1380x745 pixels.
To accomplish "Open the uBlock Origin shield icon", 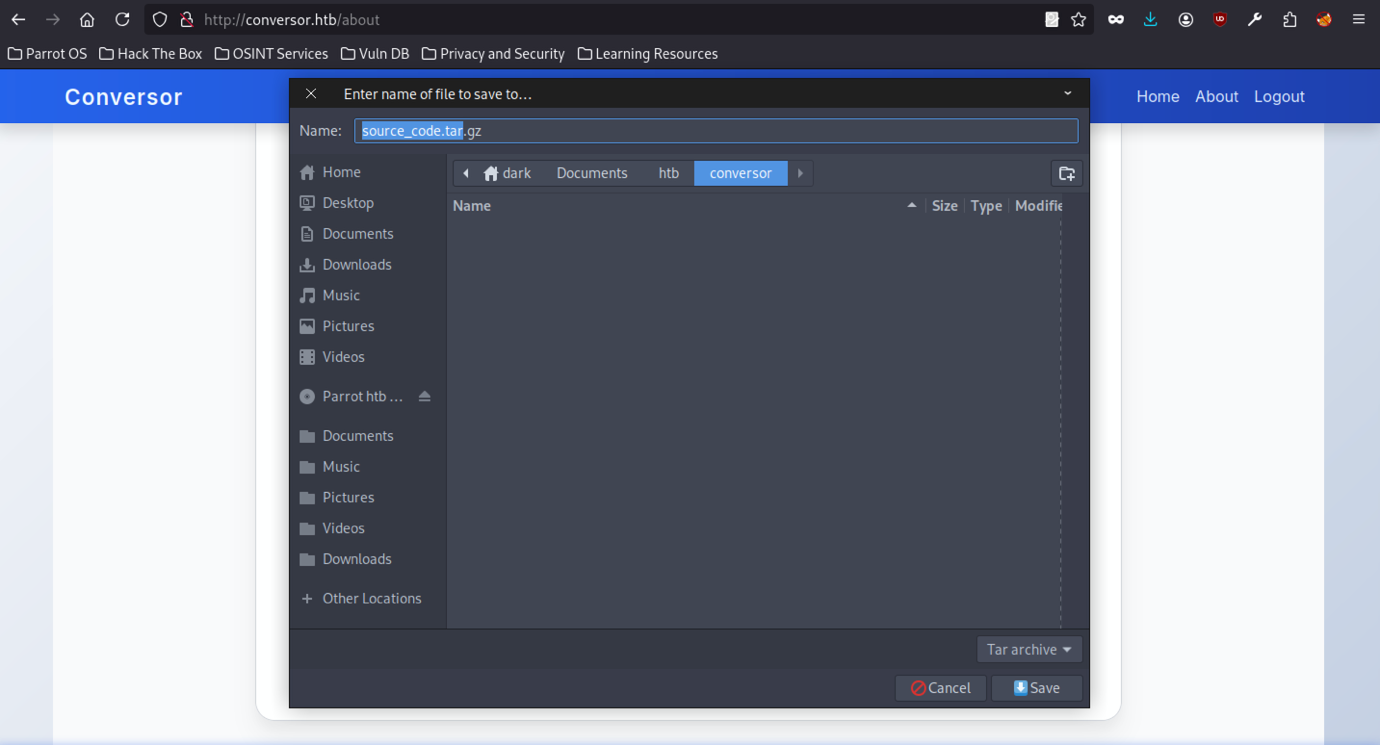I will point(1220,19).
